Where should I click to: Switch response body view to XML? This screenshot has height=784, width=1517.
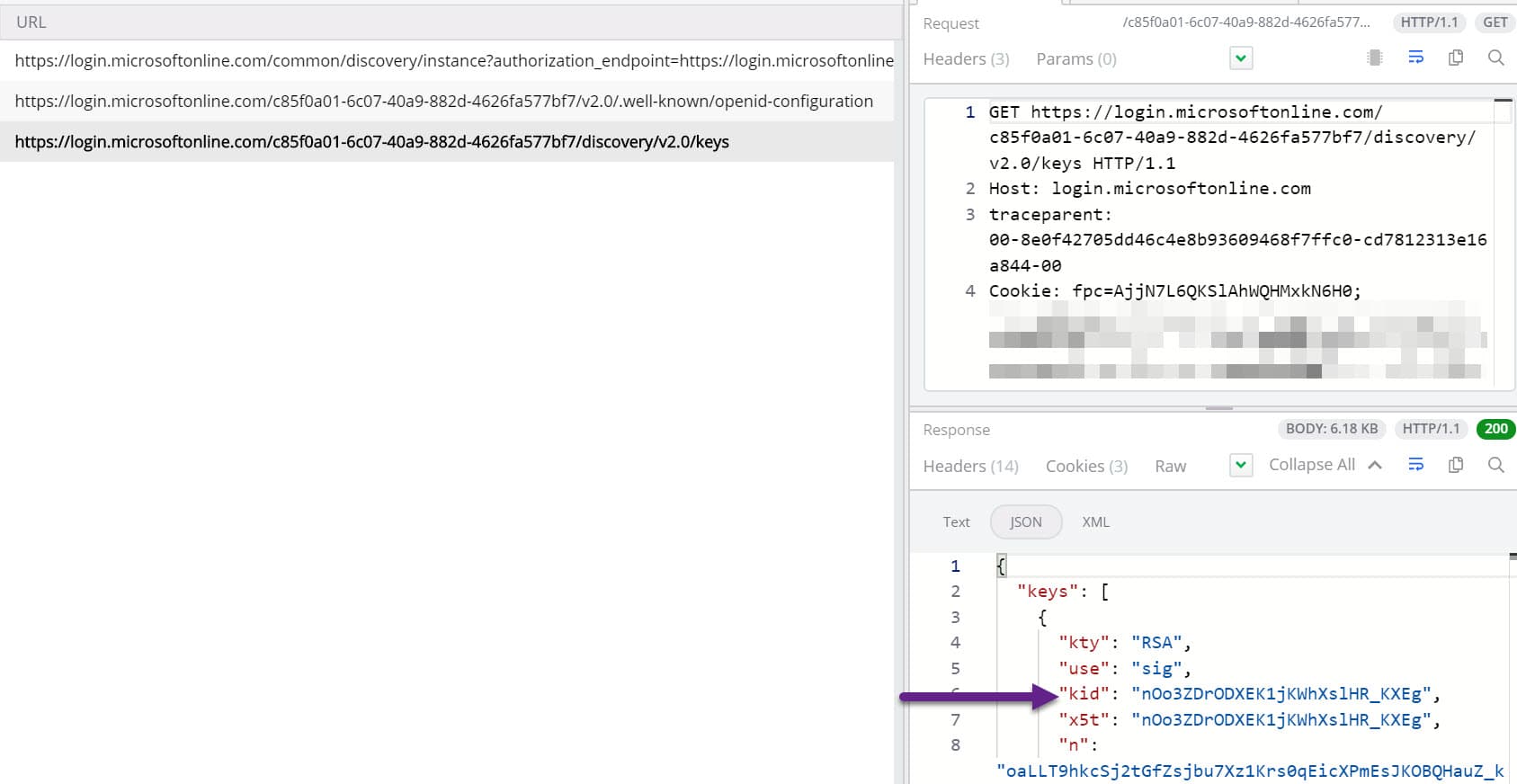(1095, 522)
